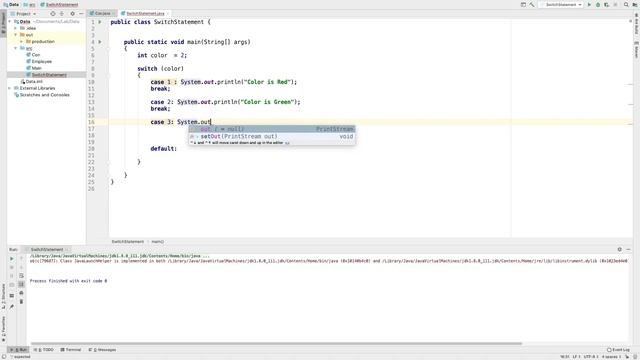Start debugging with the bug icon
The height and width of the screenshot is (360, 640).
point(598,4)
